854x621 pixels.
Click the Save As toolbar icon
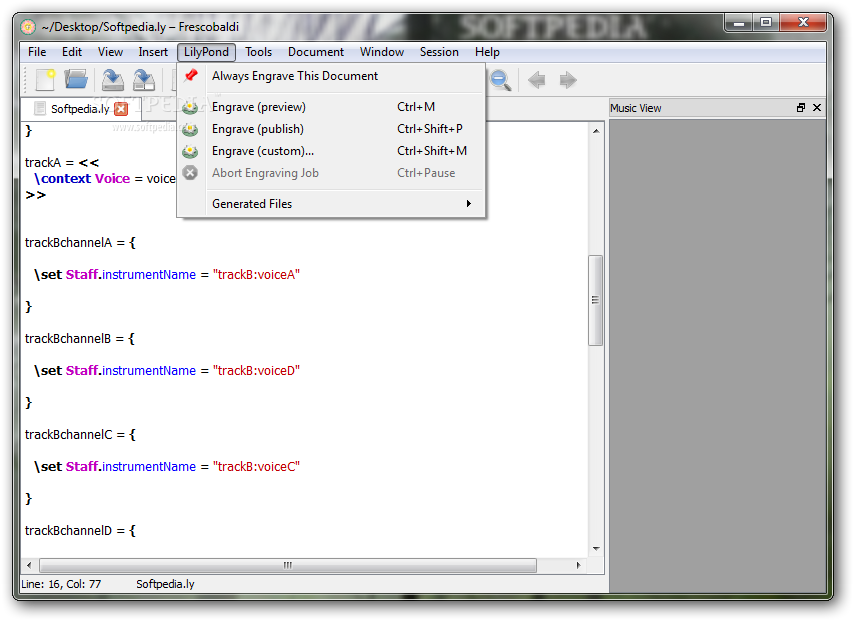144,80
